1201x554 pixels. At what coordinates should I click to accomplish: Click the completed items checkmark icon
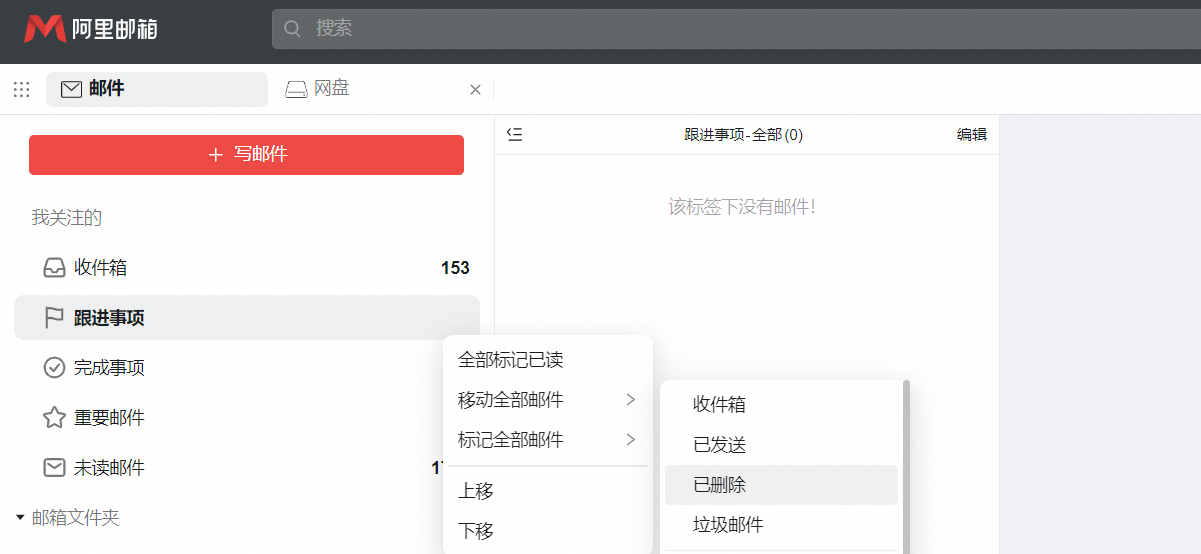[54, 368]
